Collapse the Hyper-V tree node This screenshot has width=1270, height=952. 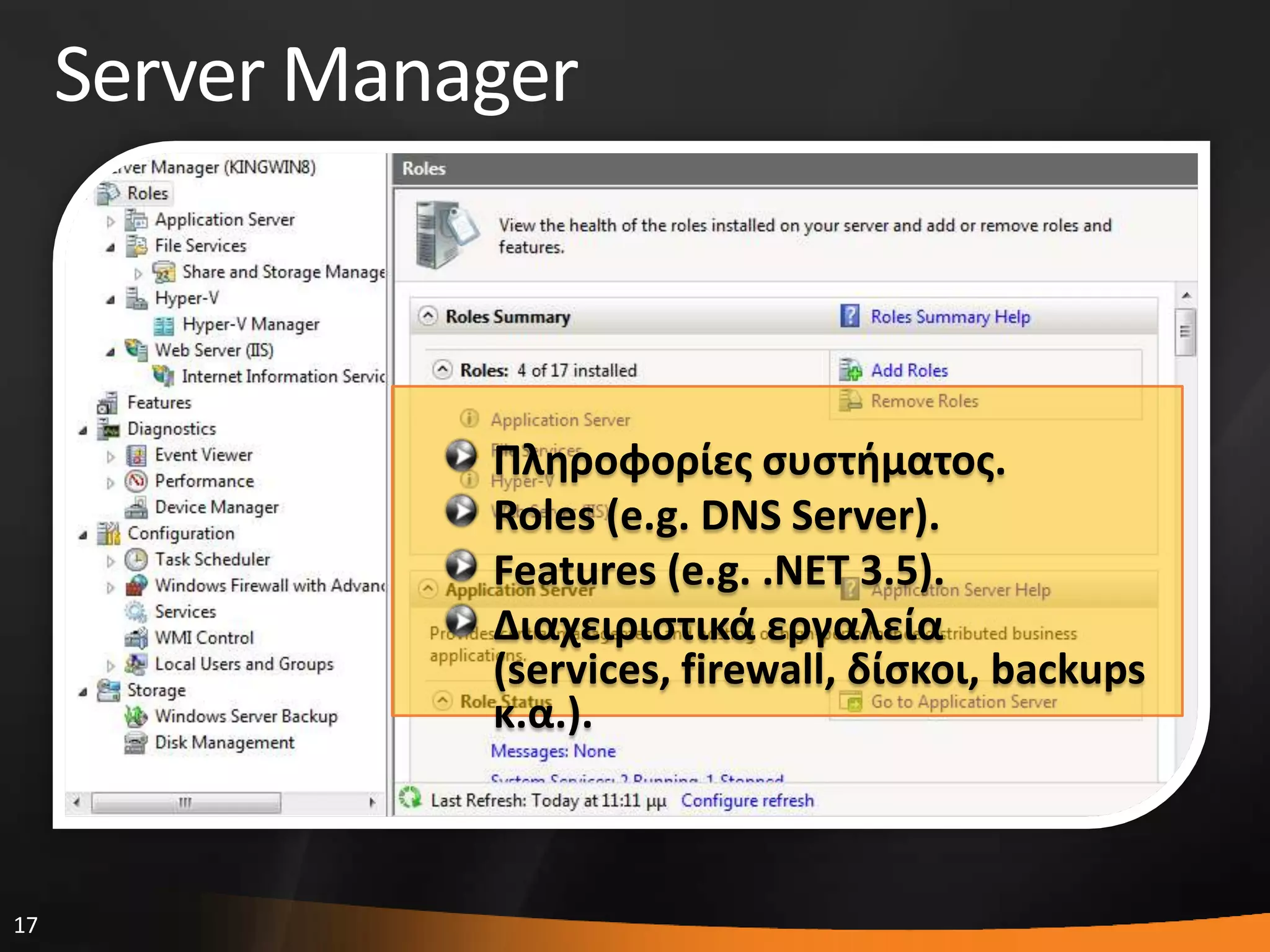click(x=111, y=300)
